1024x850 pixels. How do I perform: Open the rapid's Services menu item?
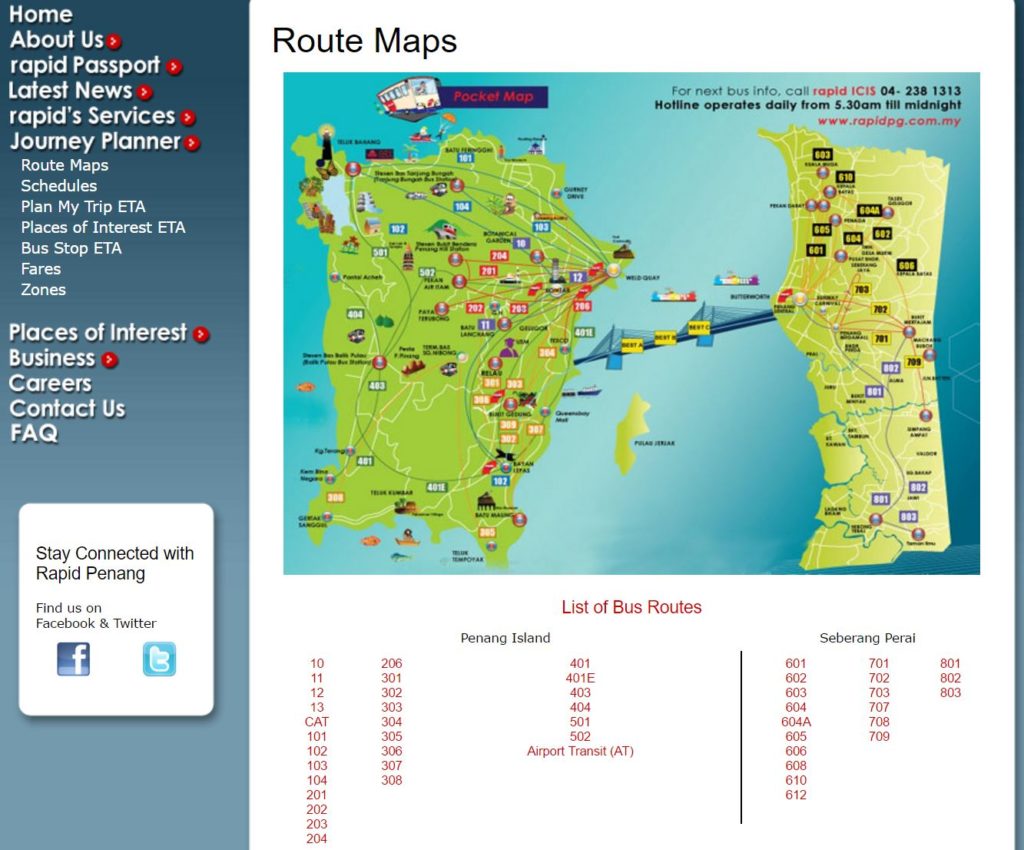92,116
